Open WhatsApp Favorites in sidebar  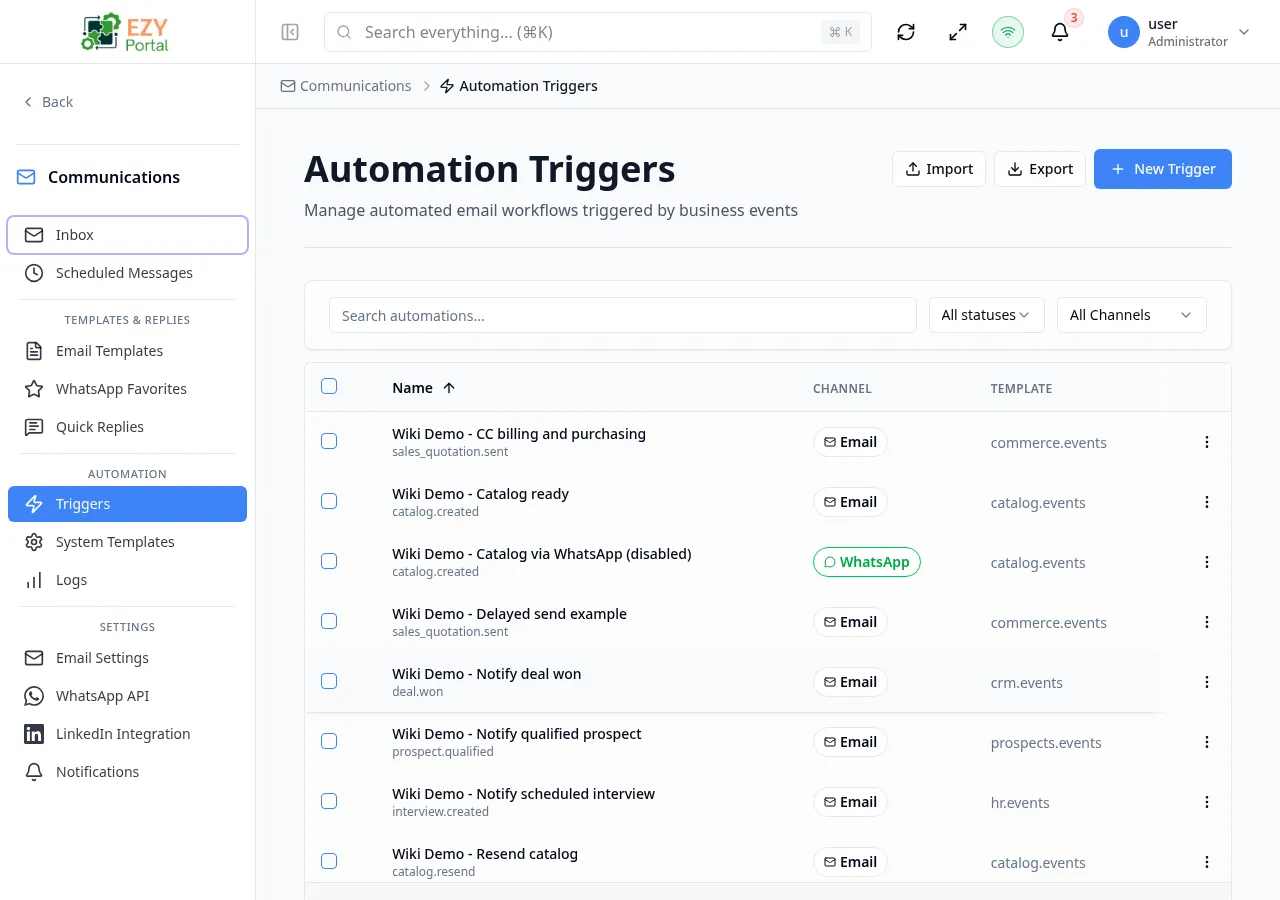click(127, 389)
